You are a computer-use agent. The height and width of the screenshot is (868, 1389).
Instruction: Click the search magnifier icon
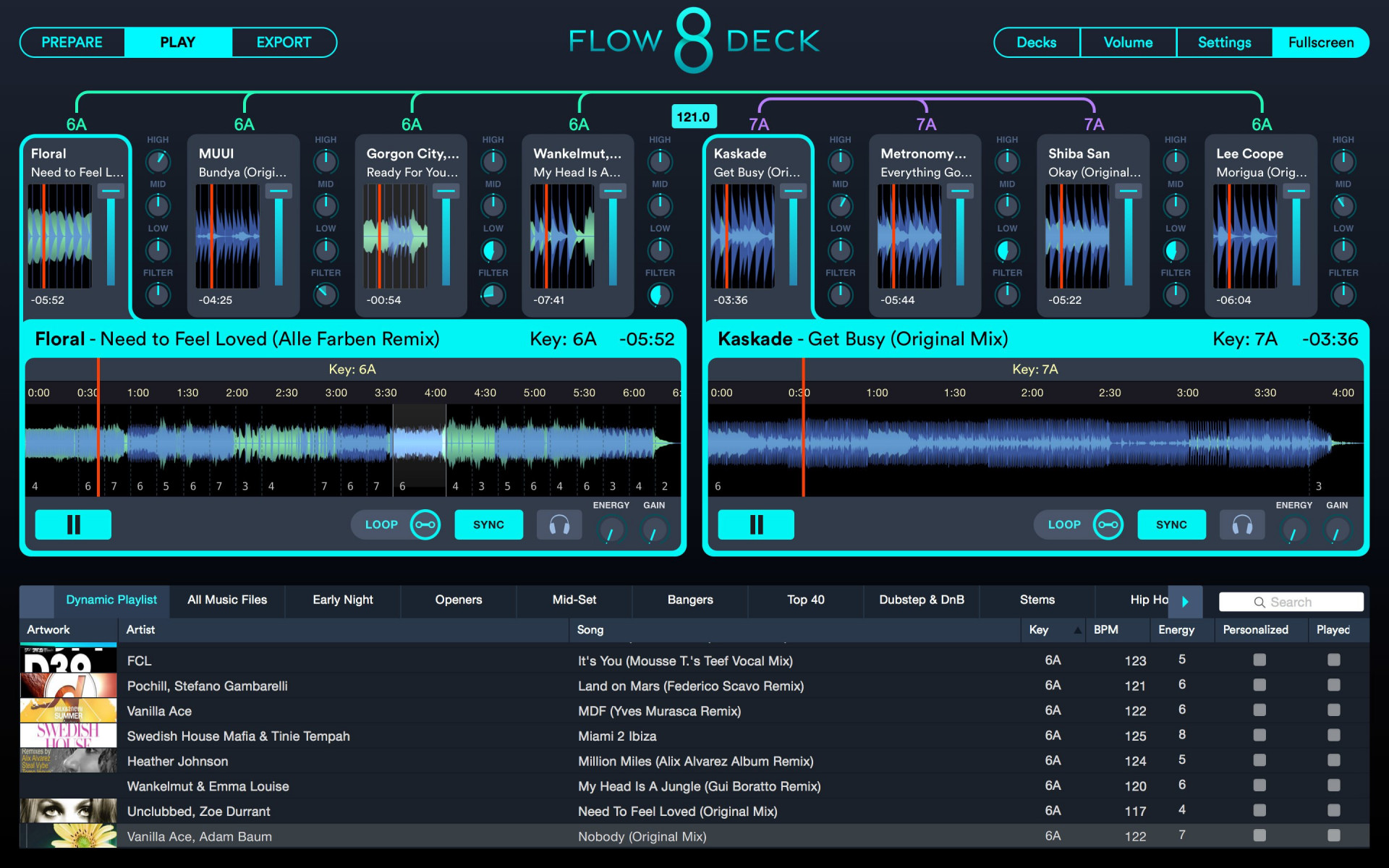click(1260, 602)
